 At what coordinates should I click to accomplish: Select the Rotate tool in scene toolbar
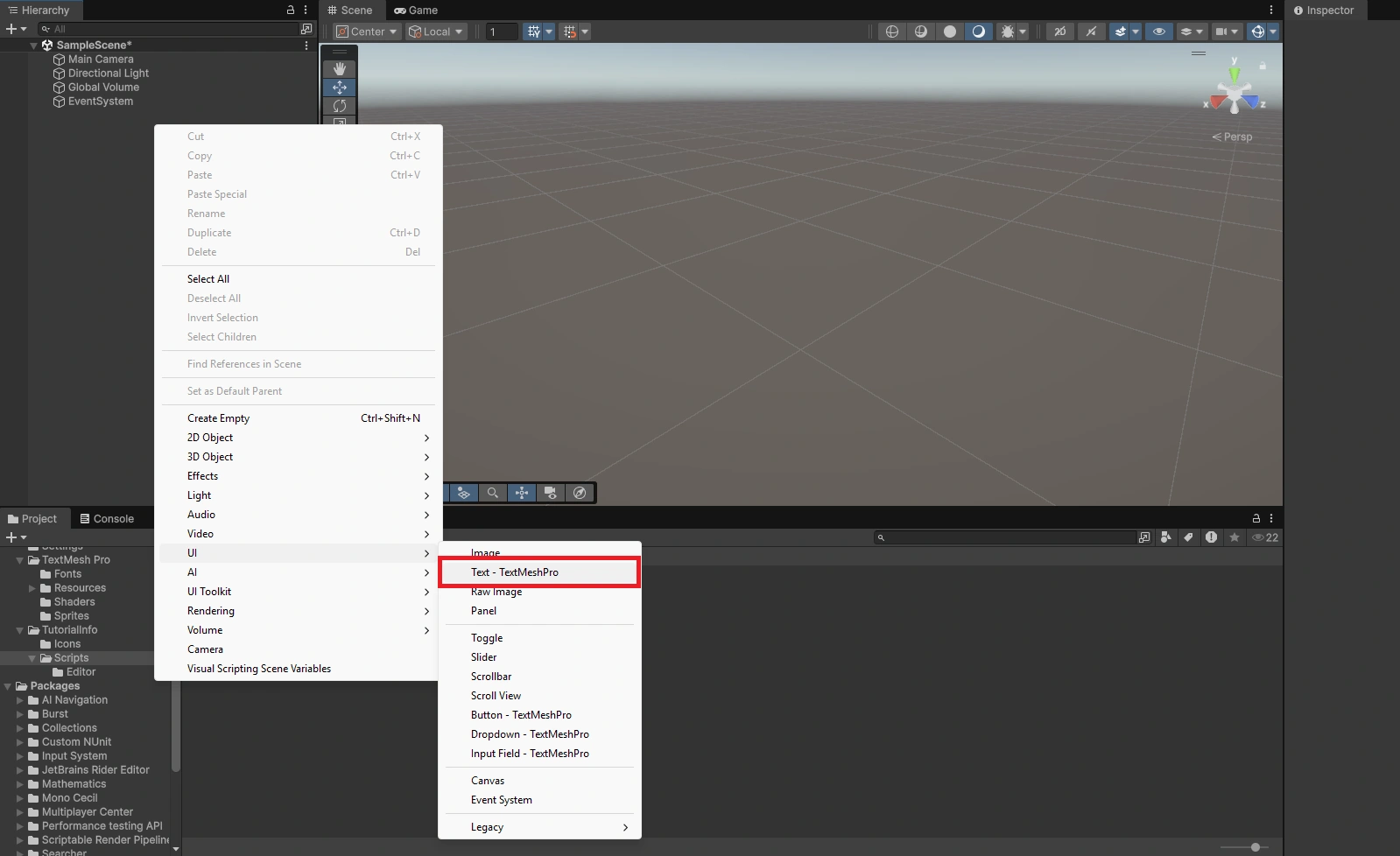pyautogui.click(x=340, y=106)
